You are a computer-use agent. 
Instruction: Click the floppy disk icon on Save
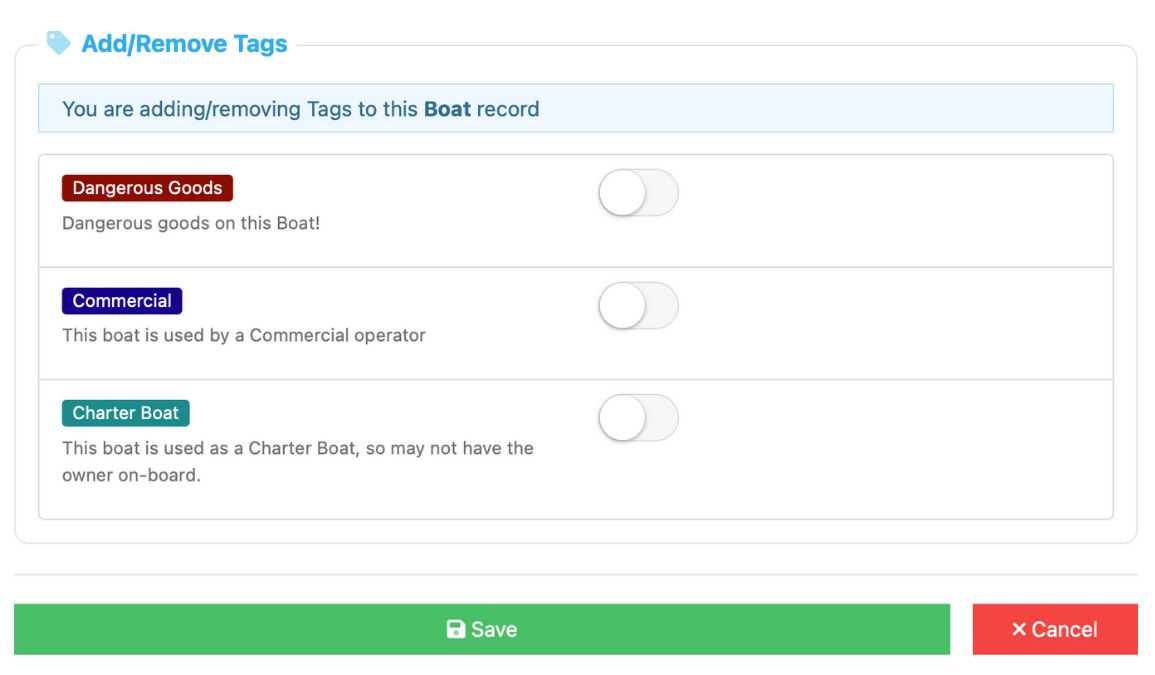point(456,629)
